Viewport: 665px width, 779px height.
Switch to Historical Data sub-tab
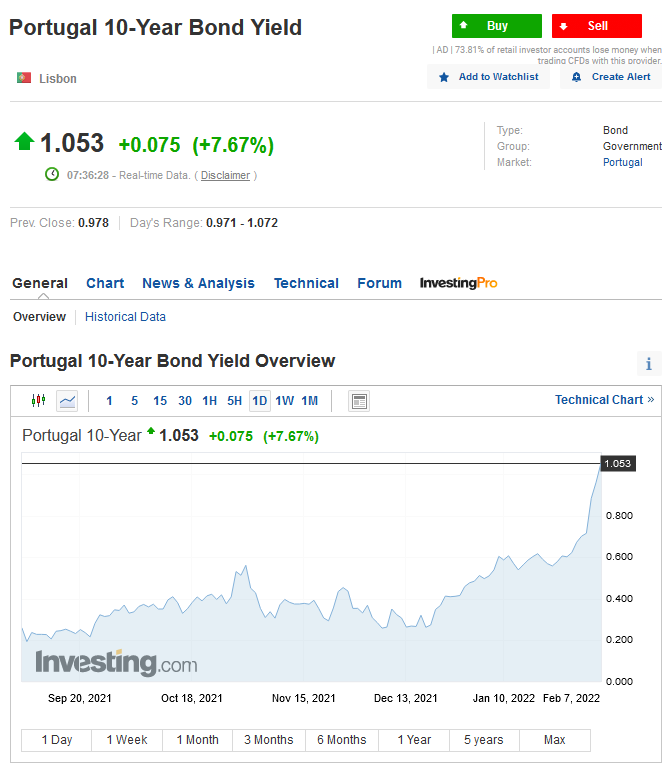tap(125, 317)
